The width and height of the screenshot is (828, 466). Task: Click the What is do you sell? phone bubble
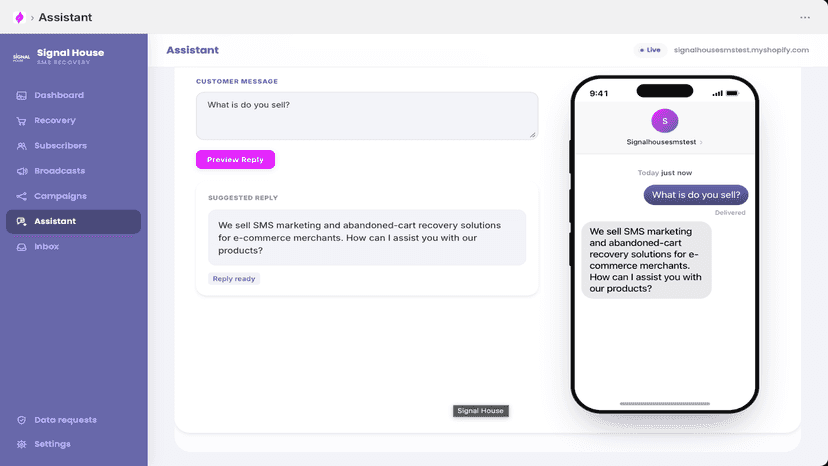tap(696, 195)
